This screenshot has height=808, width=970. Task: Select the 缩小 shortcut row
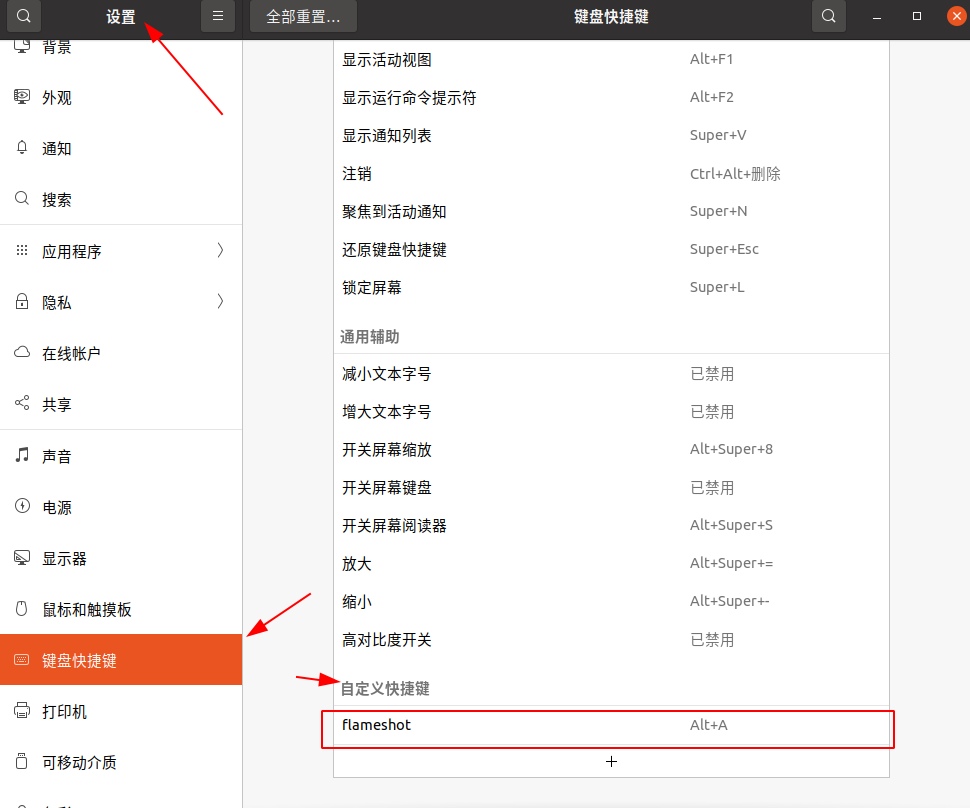pos(611,602)
